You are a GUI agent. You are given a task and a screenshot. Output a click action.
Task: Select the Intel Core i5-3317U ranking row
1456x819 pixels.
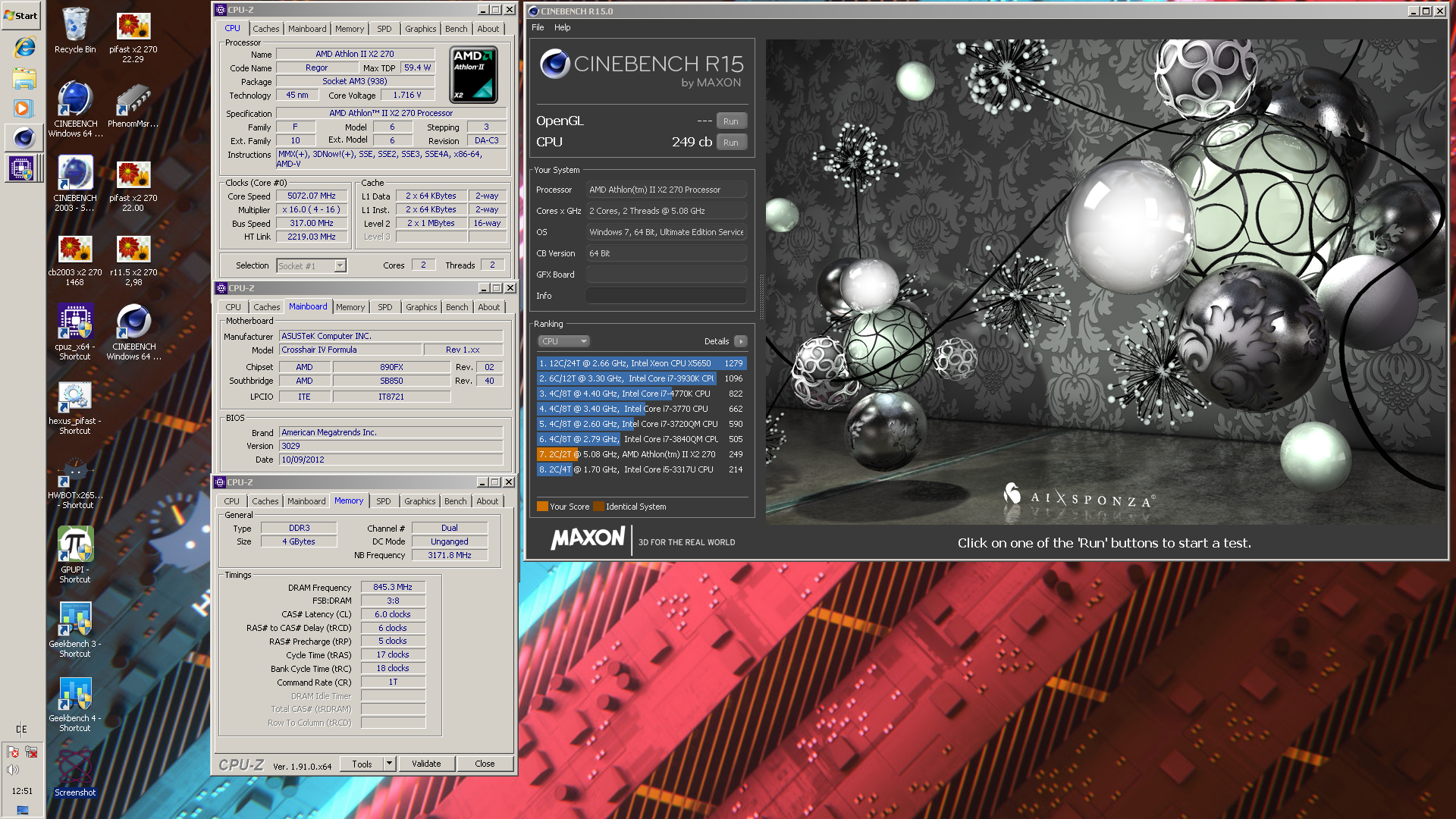click(642, 469)
